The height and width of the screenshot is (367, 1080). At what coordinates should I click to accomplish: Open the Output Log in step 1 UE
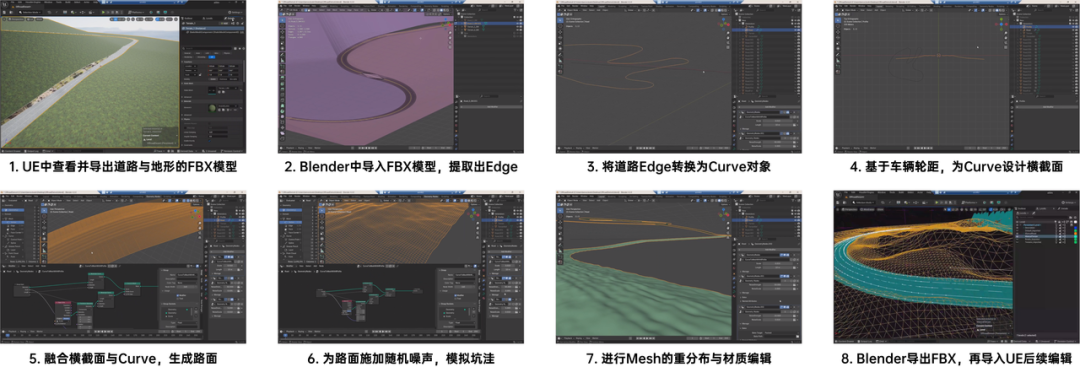[x=32, y=151]
